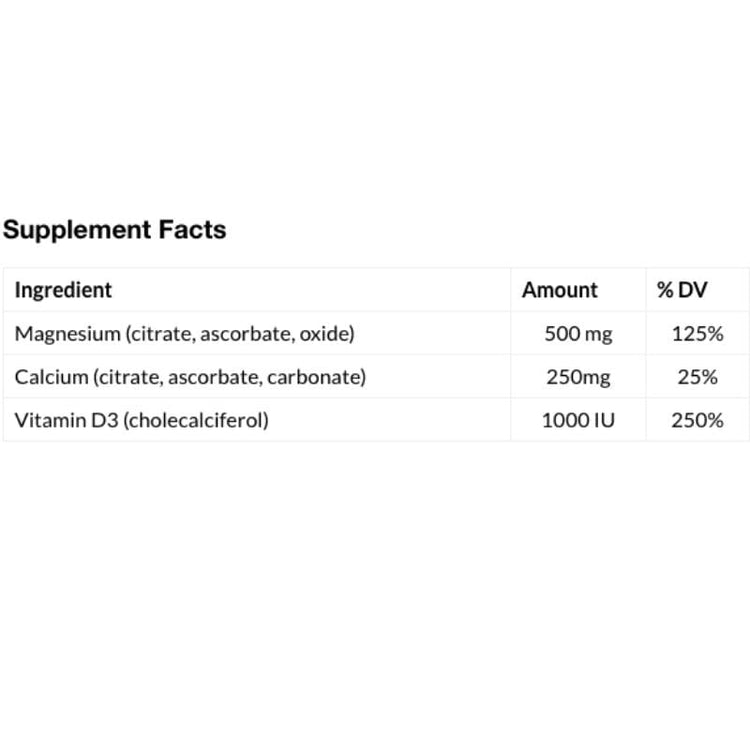750x750 pixels.
Task: Click the Supplement Facts heading
Action: [x=114, y=230]
